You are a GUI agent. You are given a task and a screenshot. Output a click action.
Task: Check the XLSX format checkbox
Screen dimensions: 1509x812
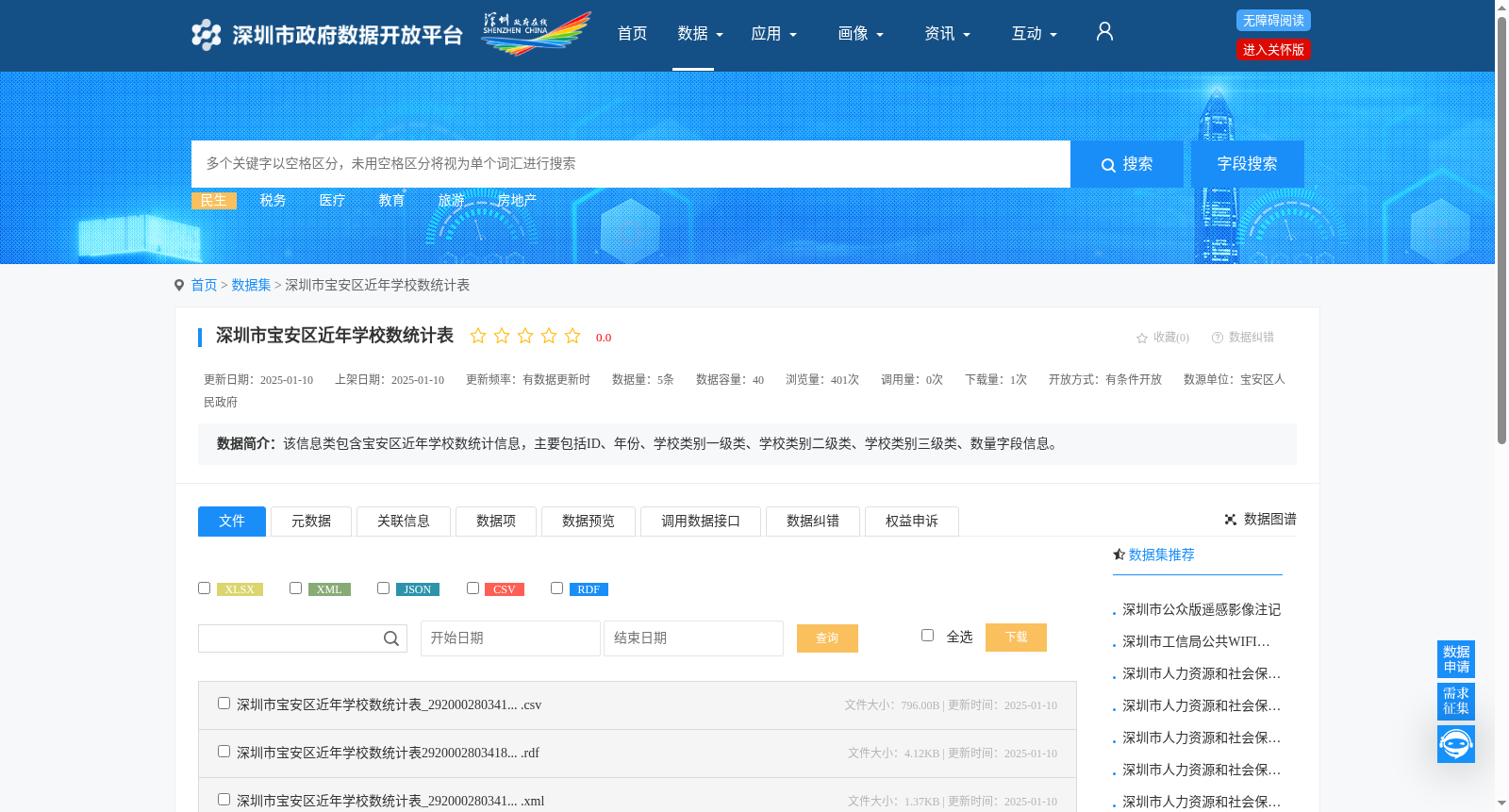(x=204, y=588)
